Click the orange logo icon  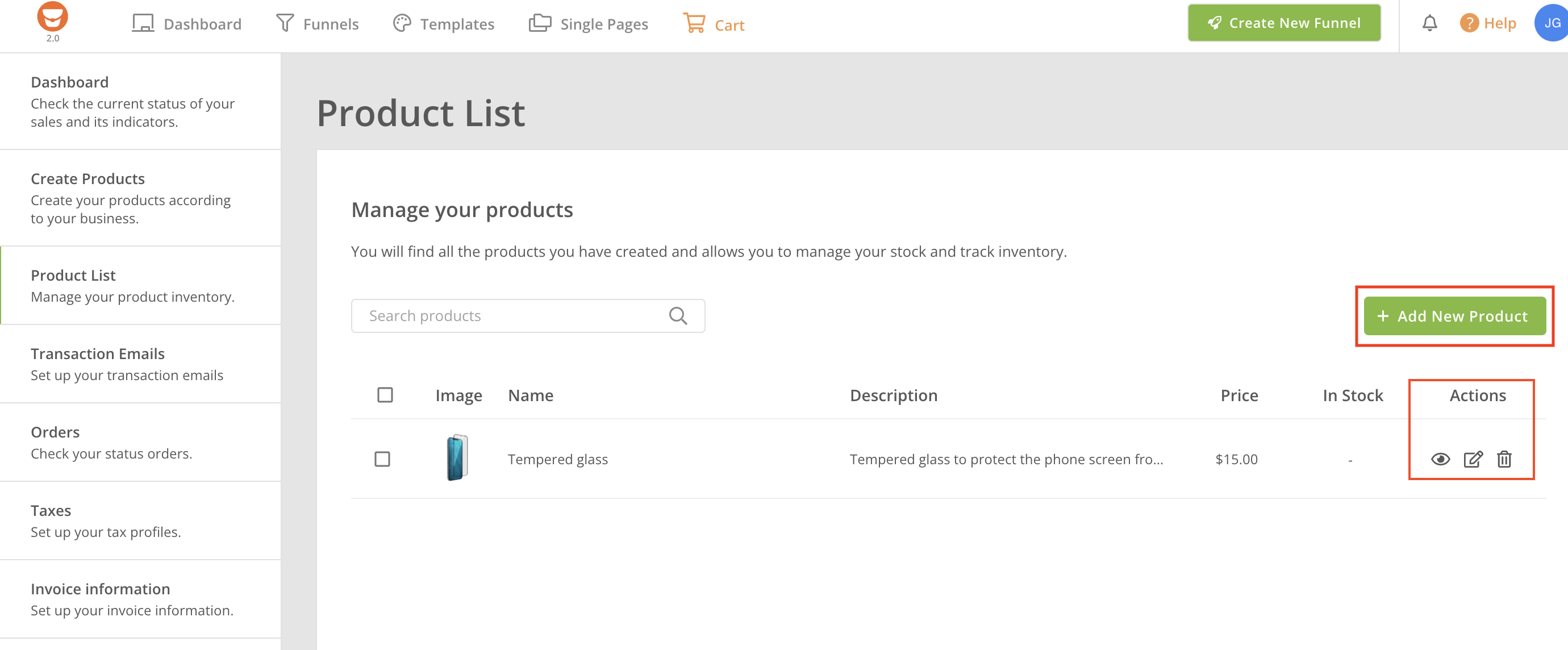(52, 17)
